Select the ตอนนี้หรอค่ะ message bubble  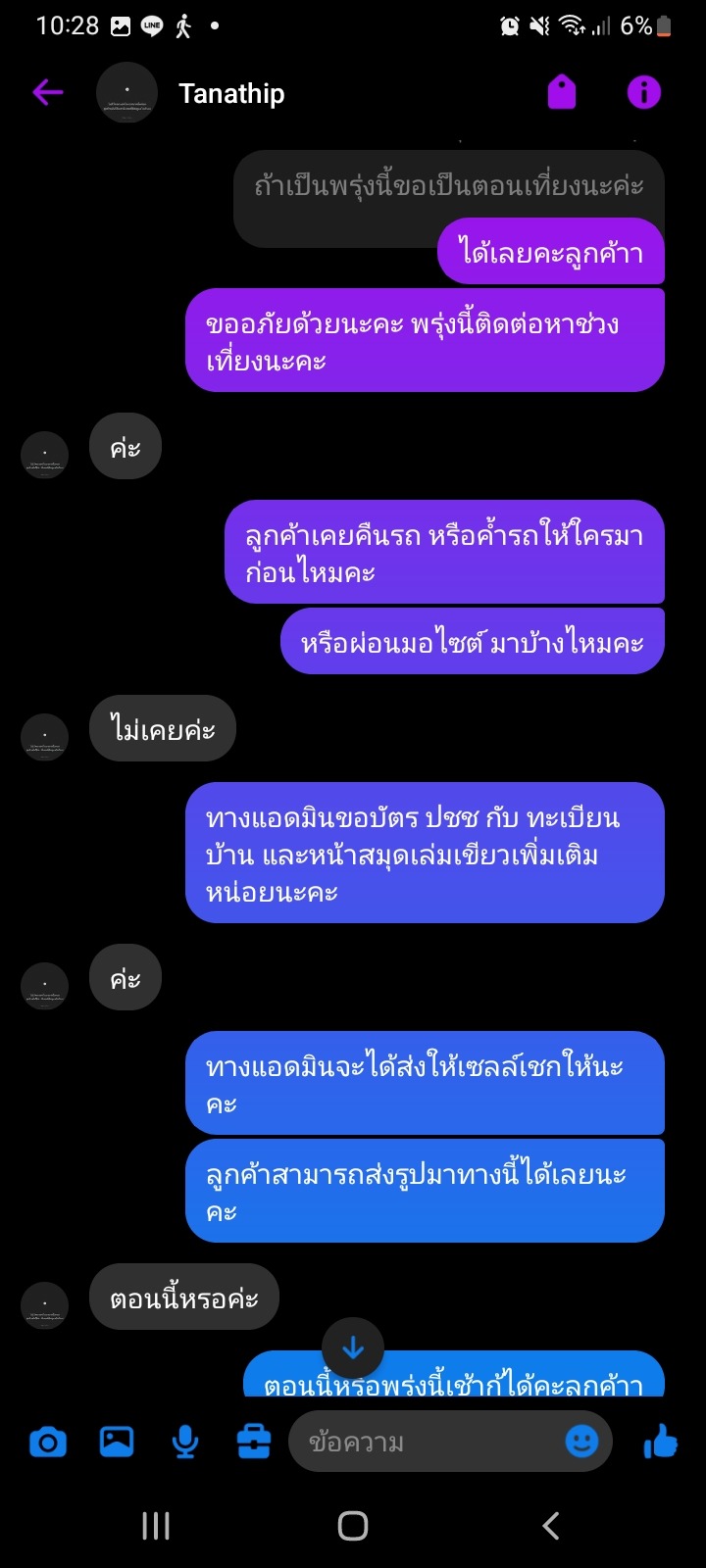(x=184, y=1298)
